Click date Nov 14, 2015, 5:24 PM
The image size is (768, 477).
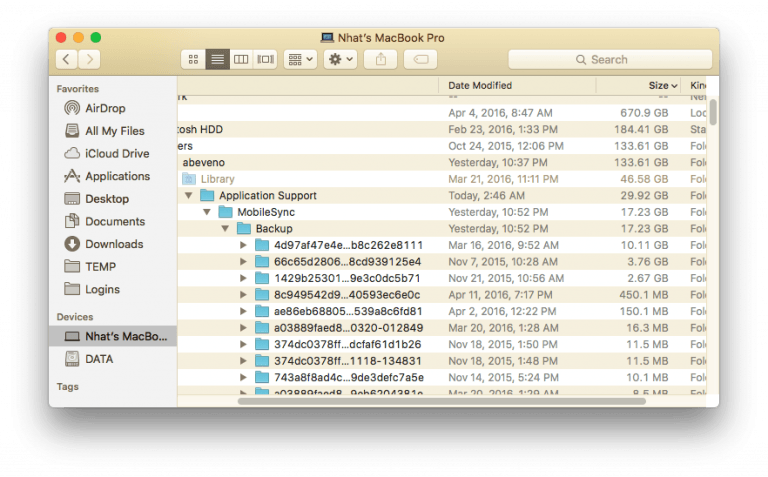pos(504,377)
